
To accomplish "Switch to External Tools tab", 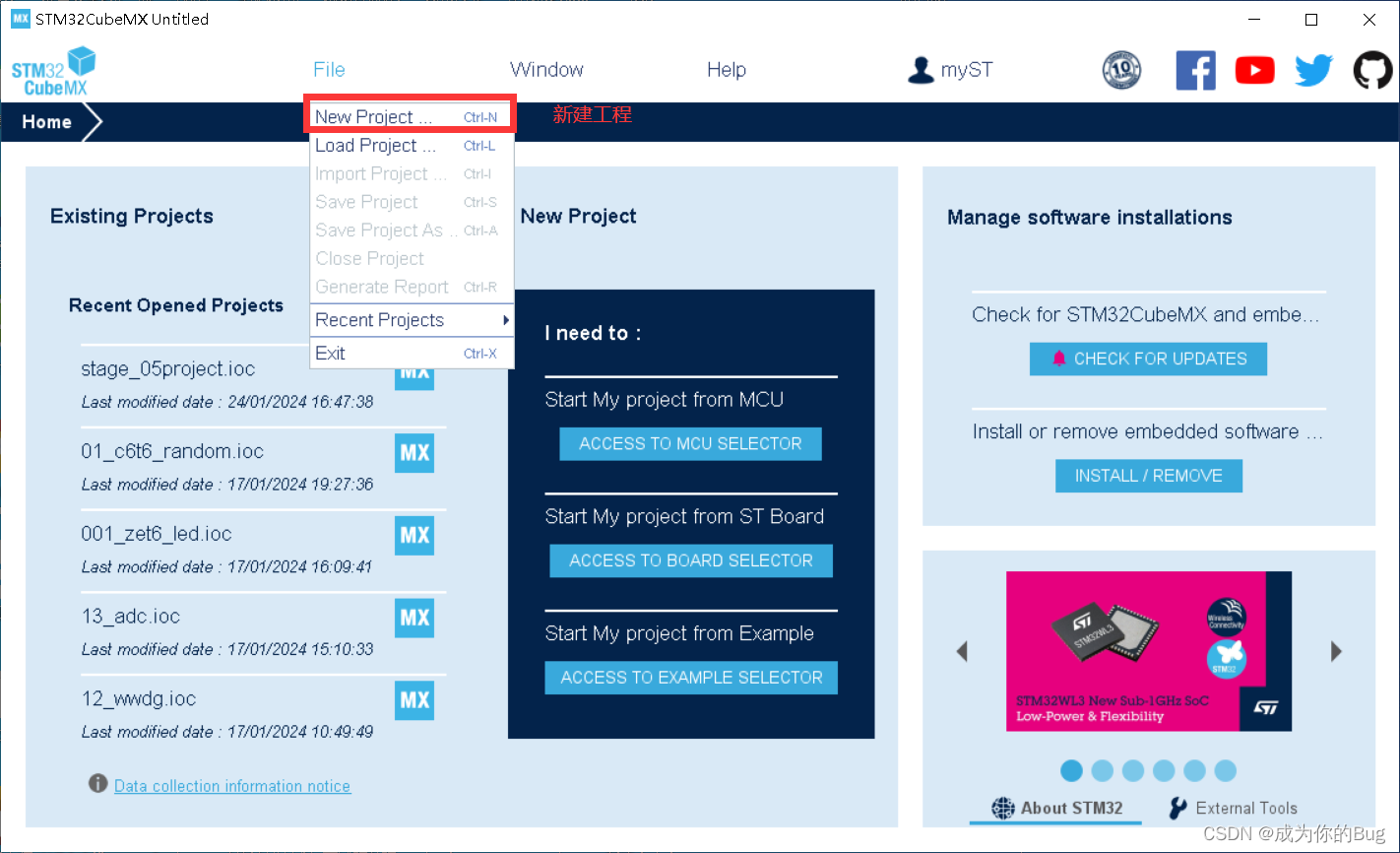I will (x=1233, y=808).
